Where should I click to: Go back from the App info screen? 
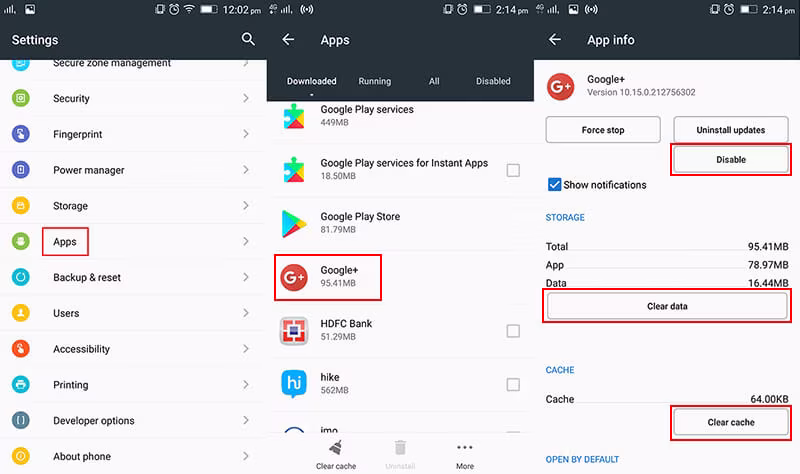coord(555,39)
